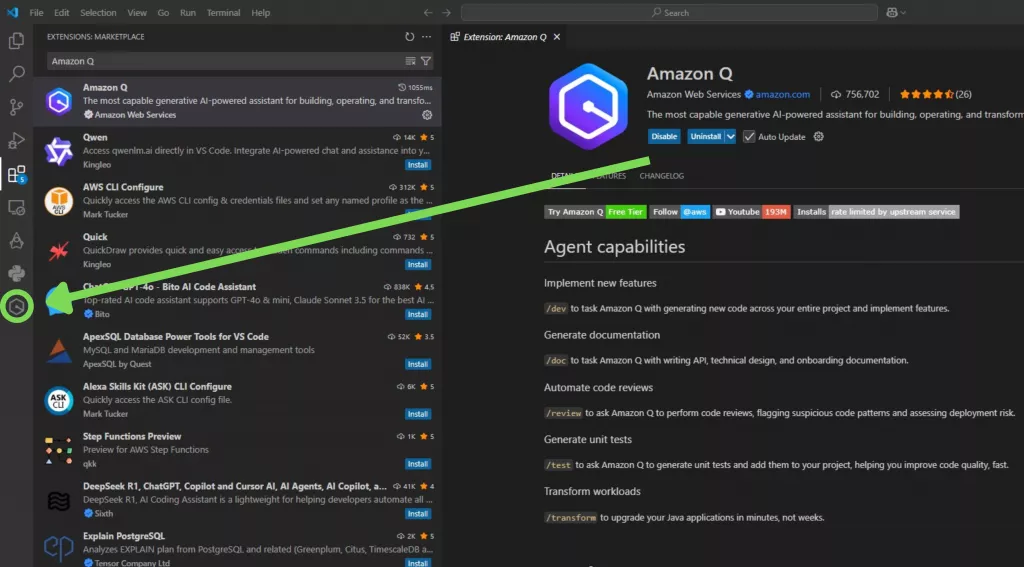Expand the Uninstall dropdown arrow
This screenshot has width=1024, height=567.
730,137
